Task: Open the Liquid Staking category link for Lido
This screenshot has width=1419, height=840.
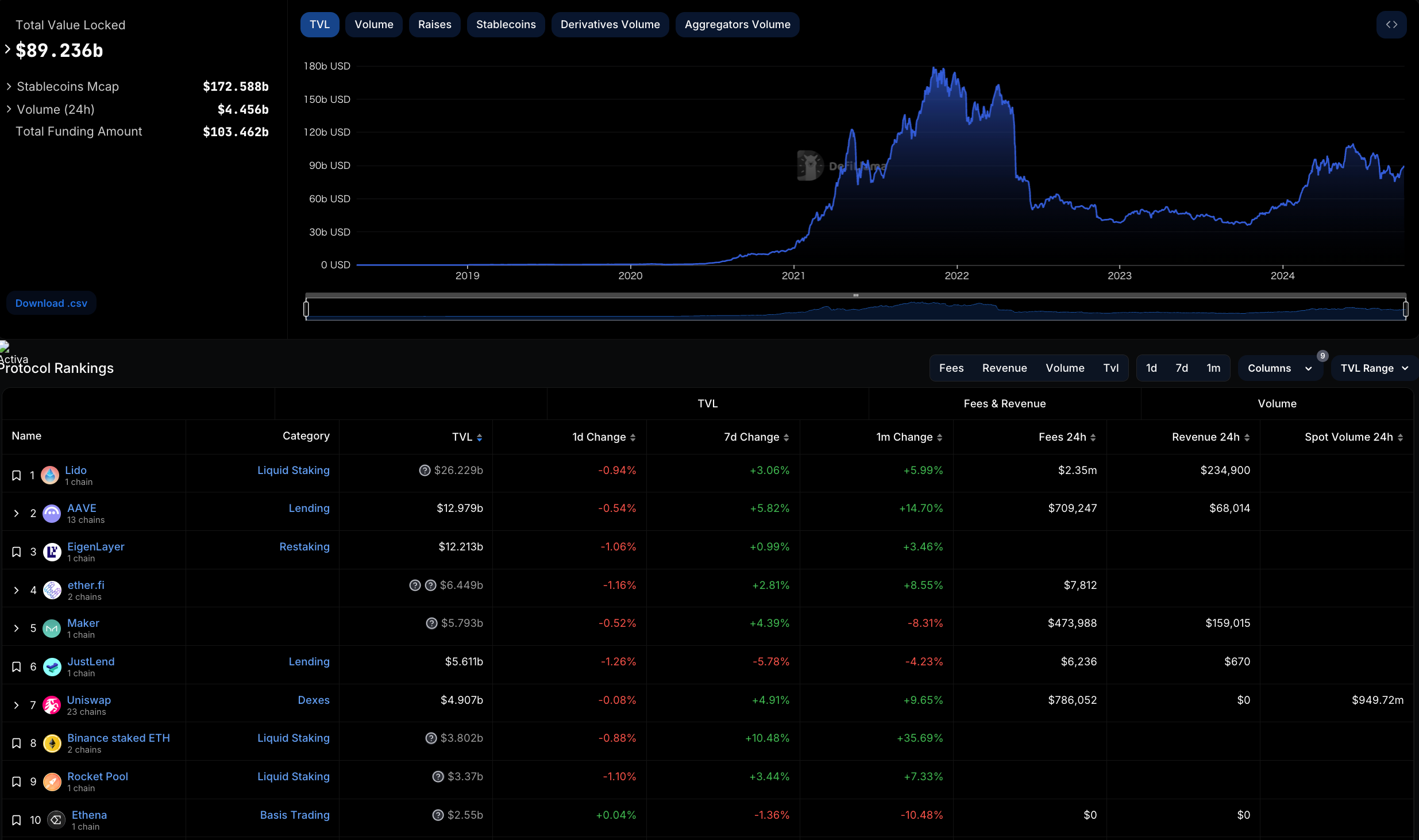Action: (293, 471)
